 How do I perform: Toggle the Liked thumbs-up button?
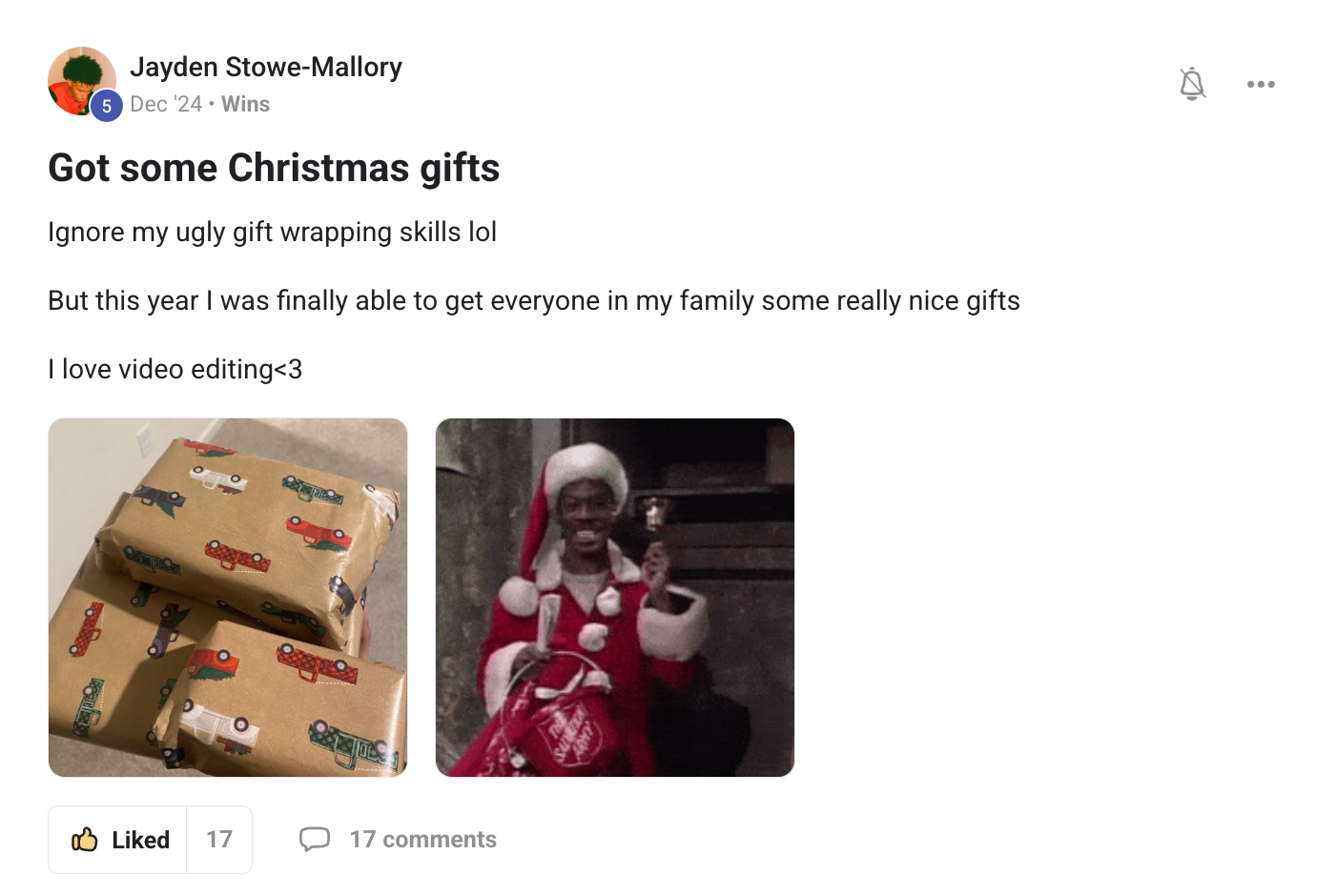(118, 840)
